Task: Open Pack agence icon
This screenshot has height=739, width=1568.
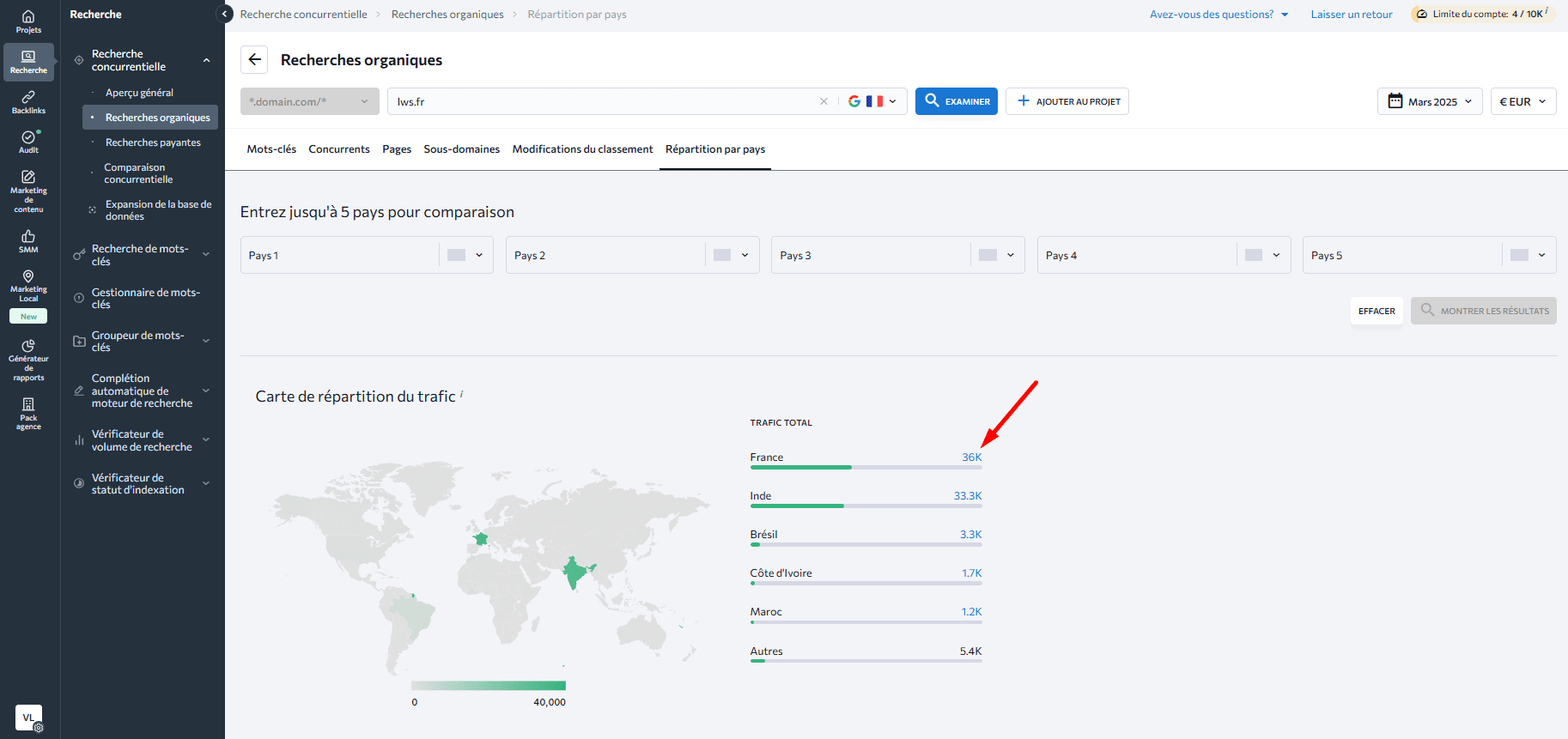Action: pos(28,404)
